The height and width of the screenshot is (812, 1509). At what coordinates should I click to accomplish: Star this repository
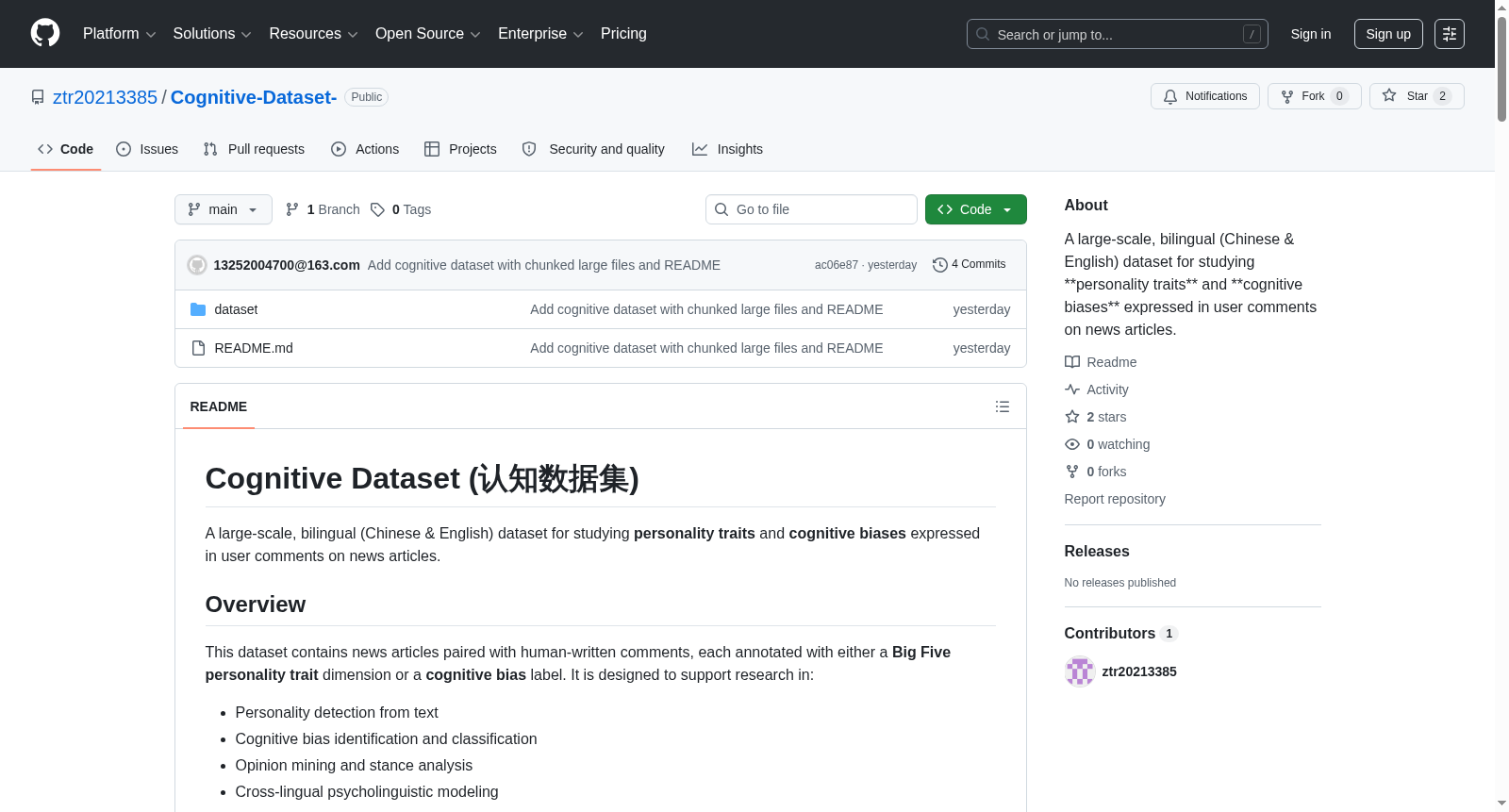tap(1417, 96)
